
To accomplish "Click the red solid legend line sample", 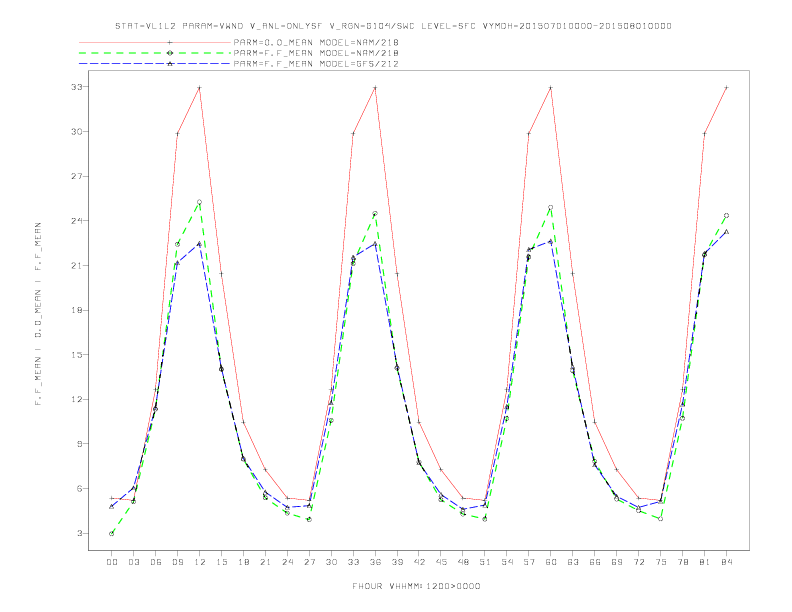I will click(155, 42).
